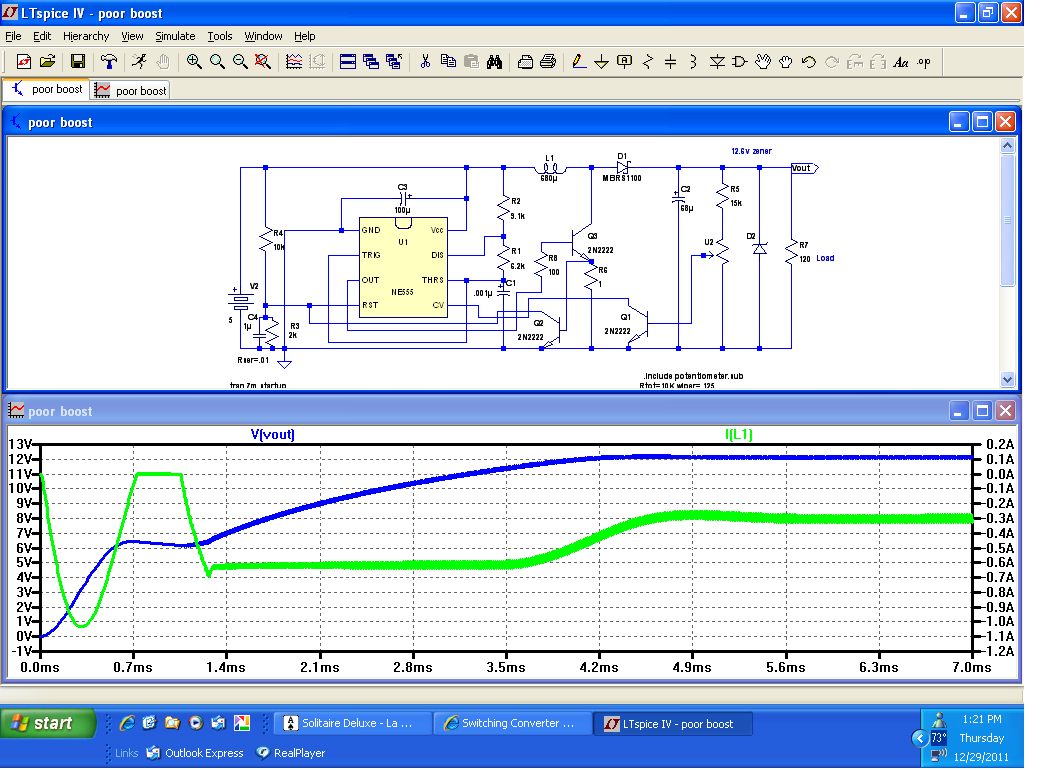Switch to Switching Converter taskbar button
The image size is (1042, 770).
coord(512,723)
